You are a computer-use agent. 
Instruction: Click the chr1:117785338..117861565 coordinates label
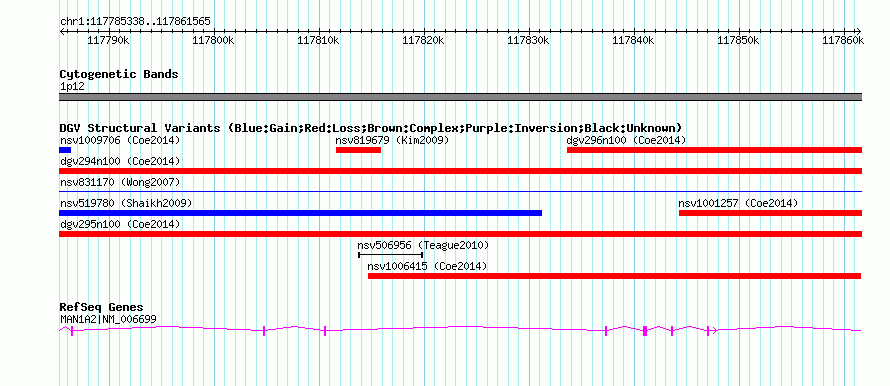[x=135, y=22]
